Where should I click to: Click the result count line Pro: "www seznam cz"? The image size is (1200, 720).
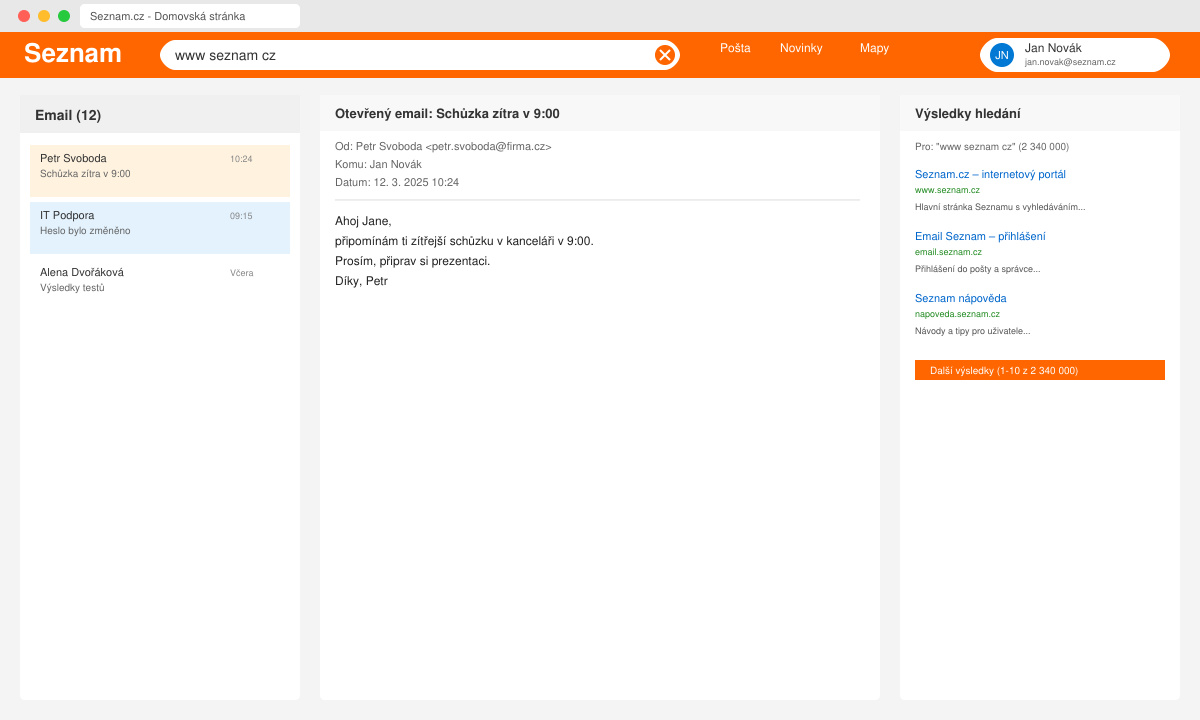(991, 146)
